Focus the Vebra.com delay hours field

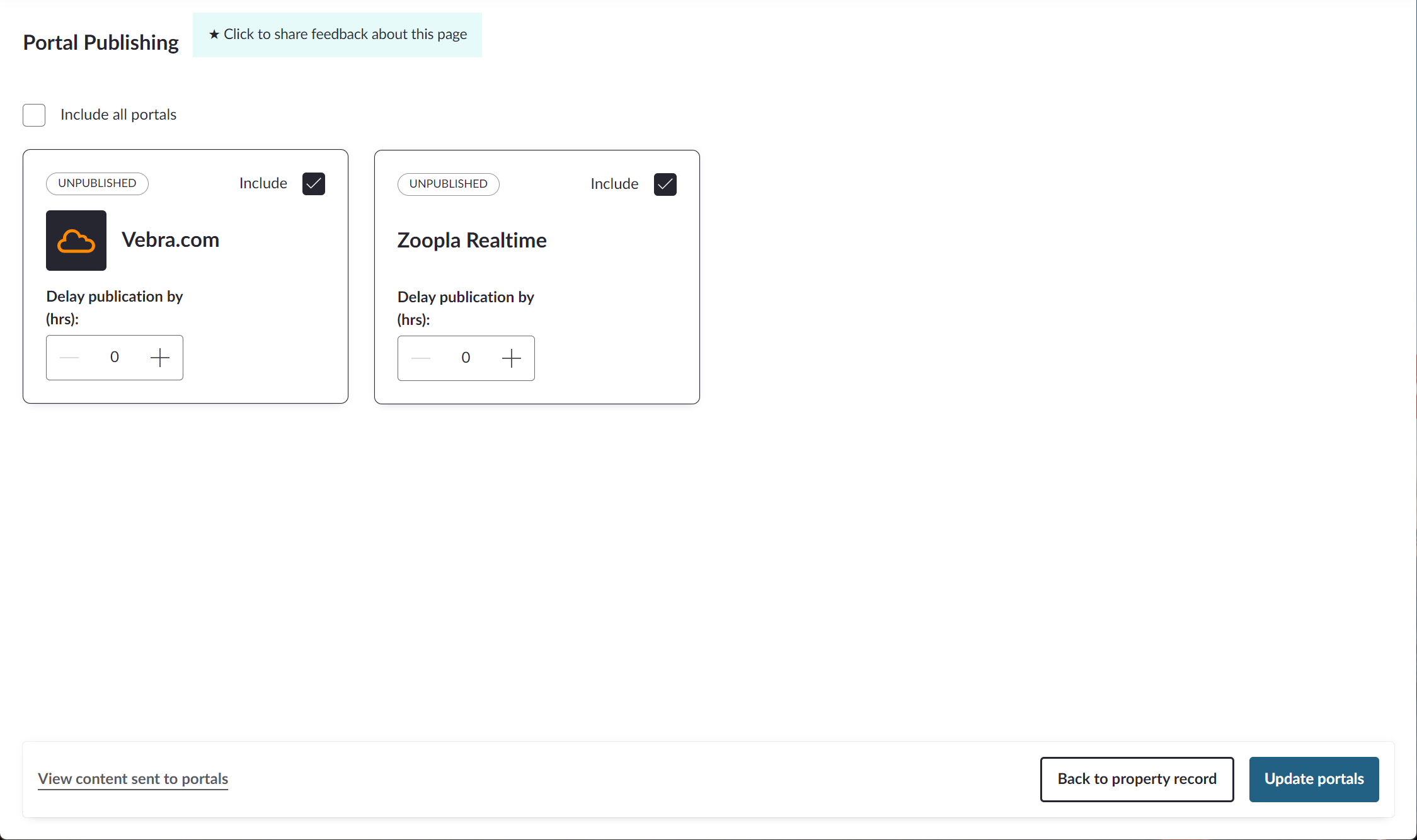pyautogui.click(x=115, y=358)
